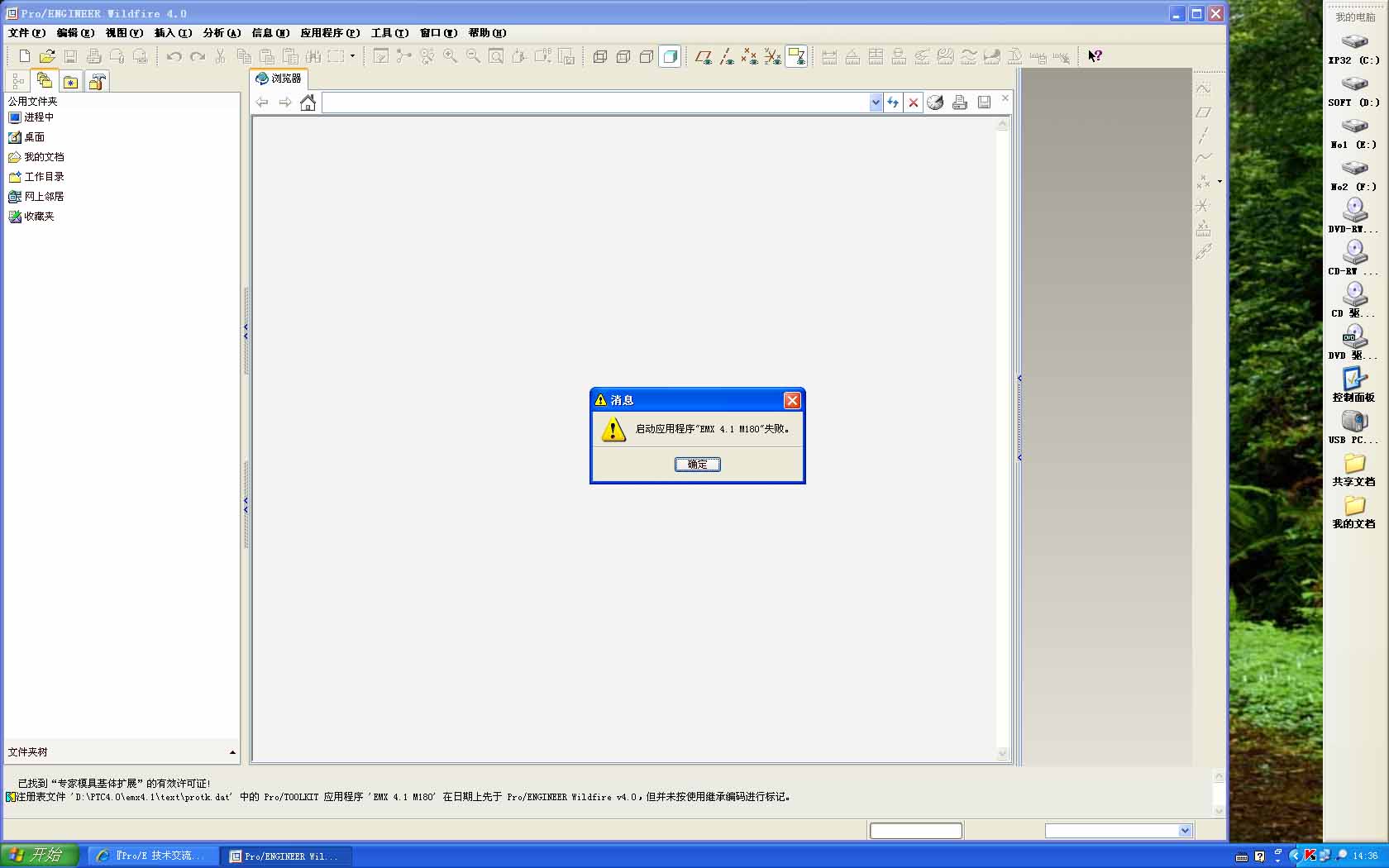Viewport: 1389px width, 868px height.
Task: Open dropdown arrow beside the select-box toolbar icon
Action: [x=353, y=56]
